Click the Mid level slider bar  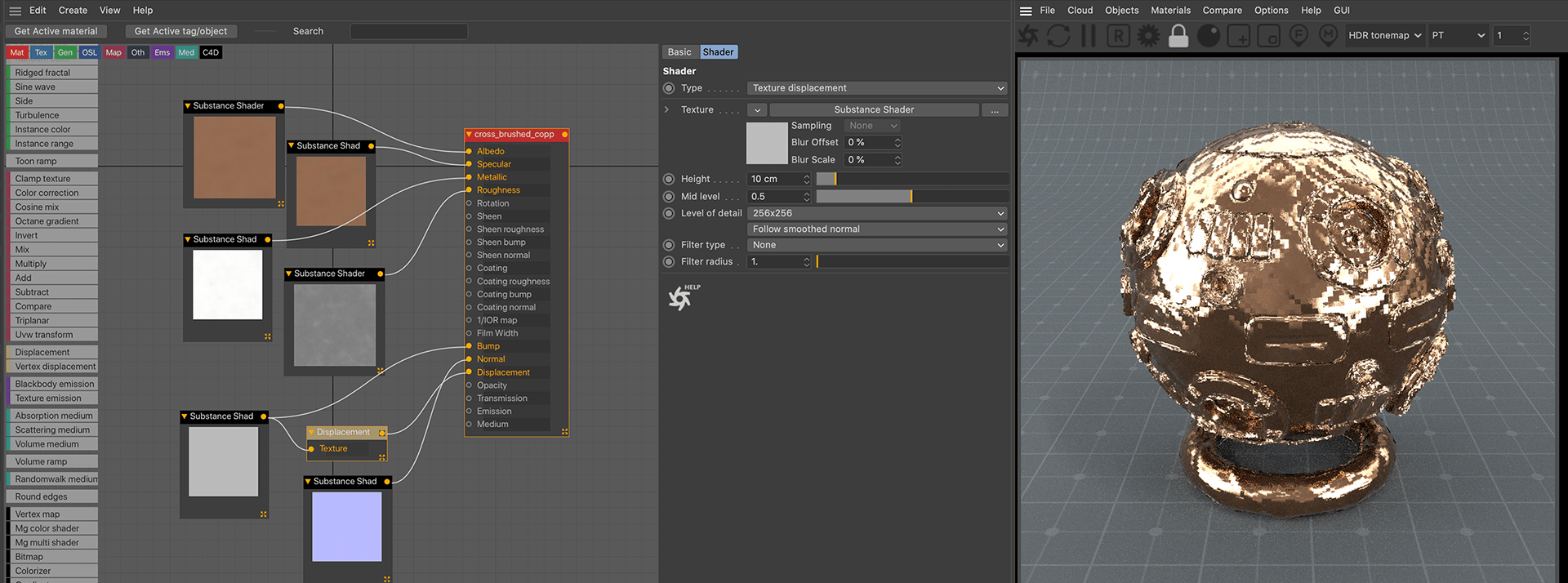[911, 197]
